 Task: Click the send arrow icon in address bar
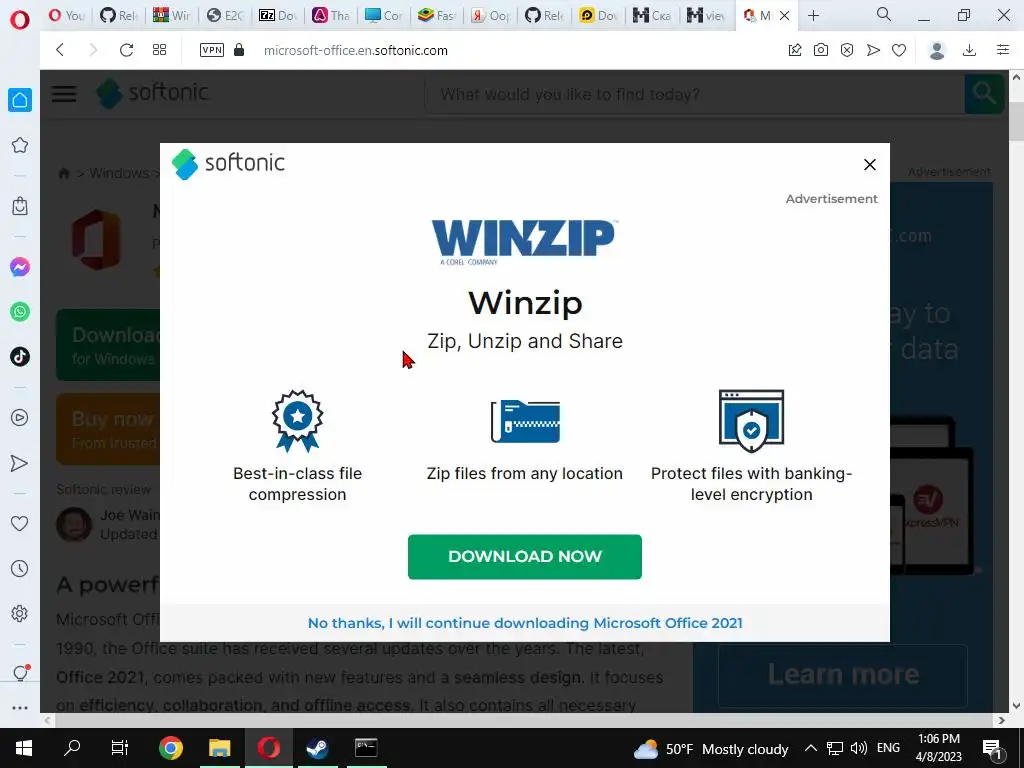(873, 50)
